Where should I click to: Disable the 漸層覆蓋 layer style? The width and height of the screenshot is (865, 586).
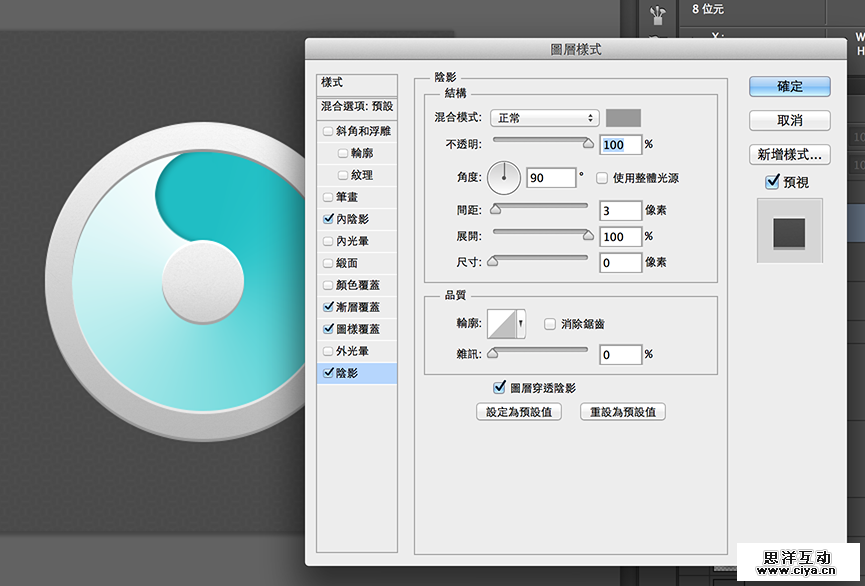click(x=328, y=309)
